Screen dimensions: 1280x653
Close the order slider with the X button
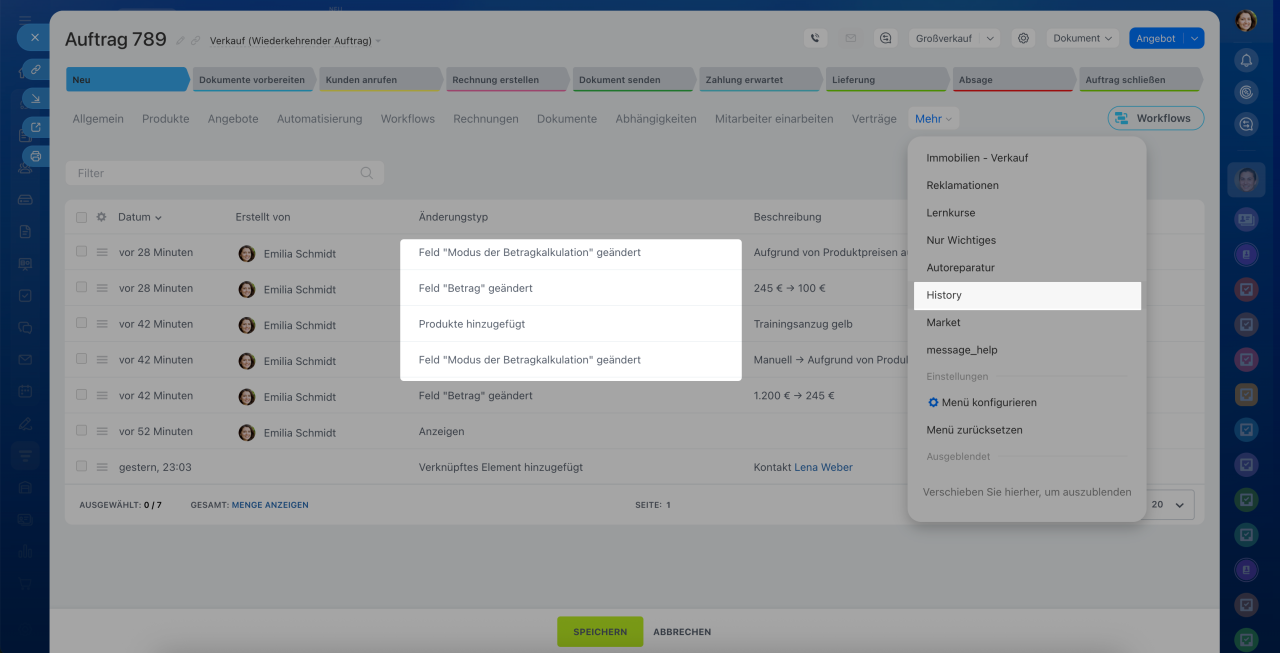[34, 38]
